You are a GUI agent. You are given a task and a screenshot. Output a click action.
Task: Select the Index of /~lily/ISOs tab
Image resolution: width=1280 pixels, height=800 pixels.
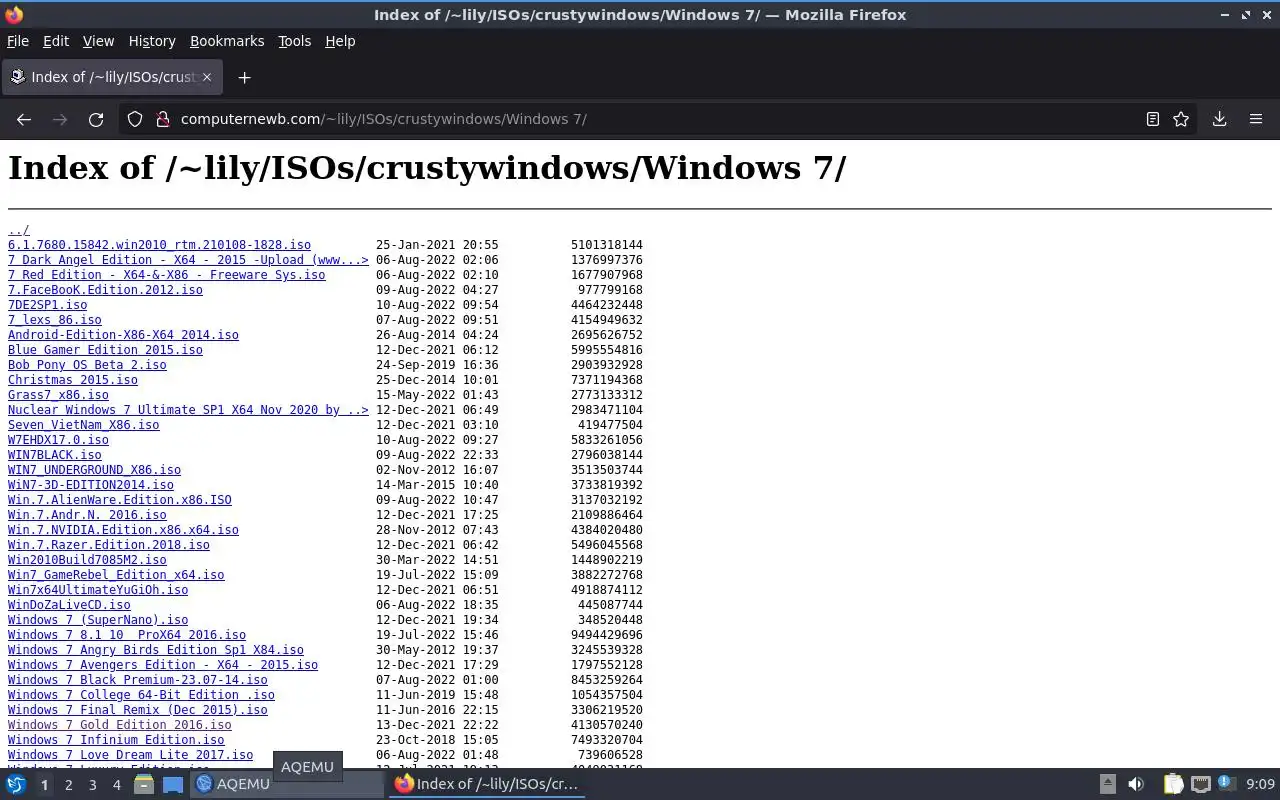(x=112, y=77)
